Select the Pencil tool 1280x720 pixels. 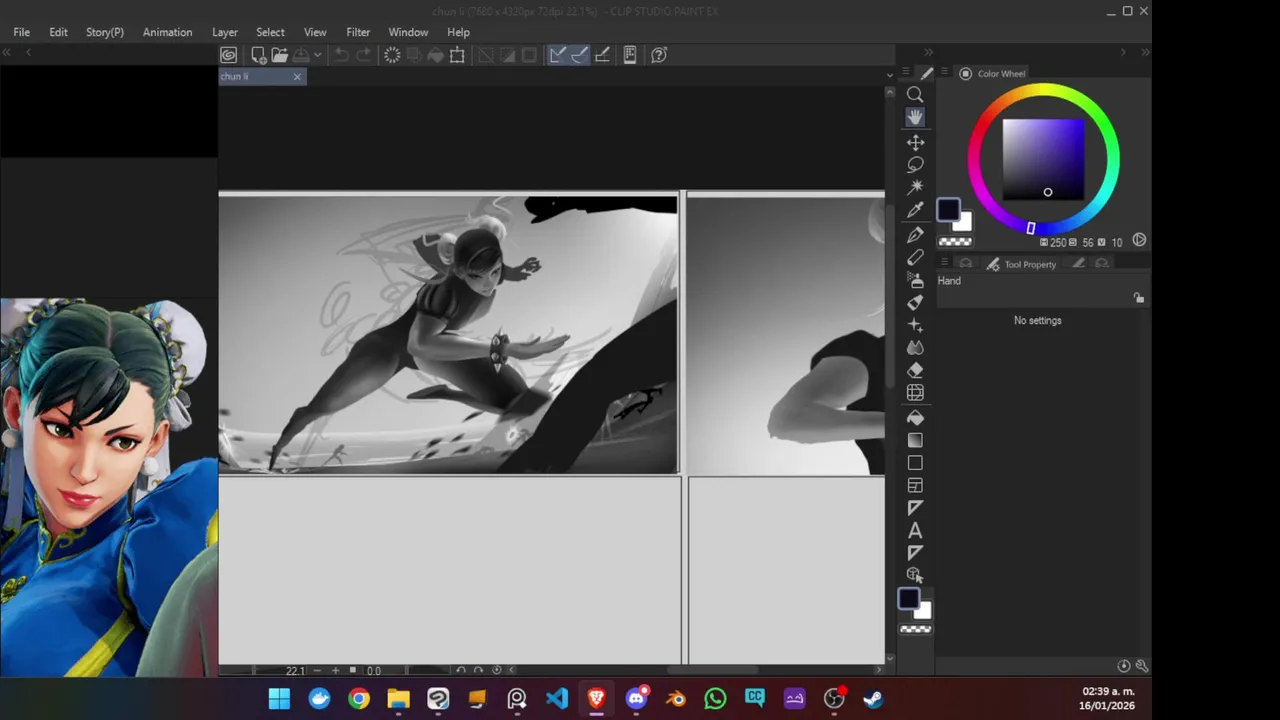tap(915, 258)
